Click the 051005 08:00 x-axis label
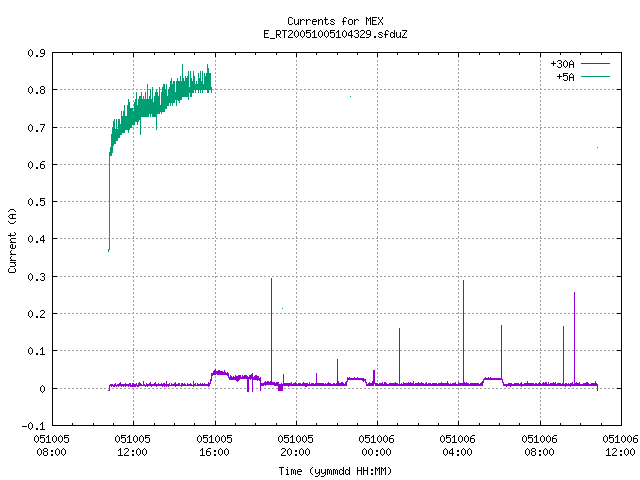Image resolution: width=640 pixels, height=480 pixels. point(51,445)
